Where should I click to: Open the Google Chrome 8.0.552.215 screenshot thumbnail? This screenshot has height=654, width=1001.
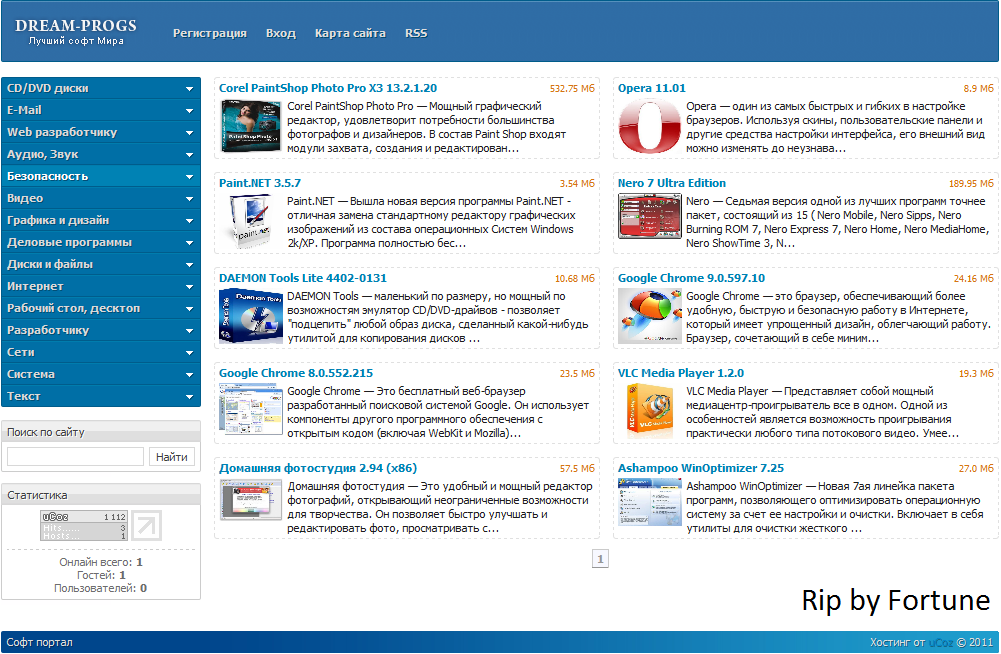point(251,409)
